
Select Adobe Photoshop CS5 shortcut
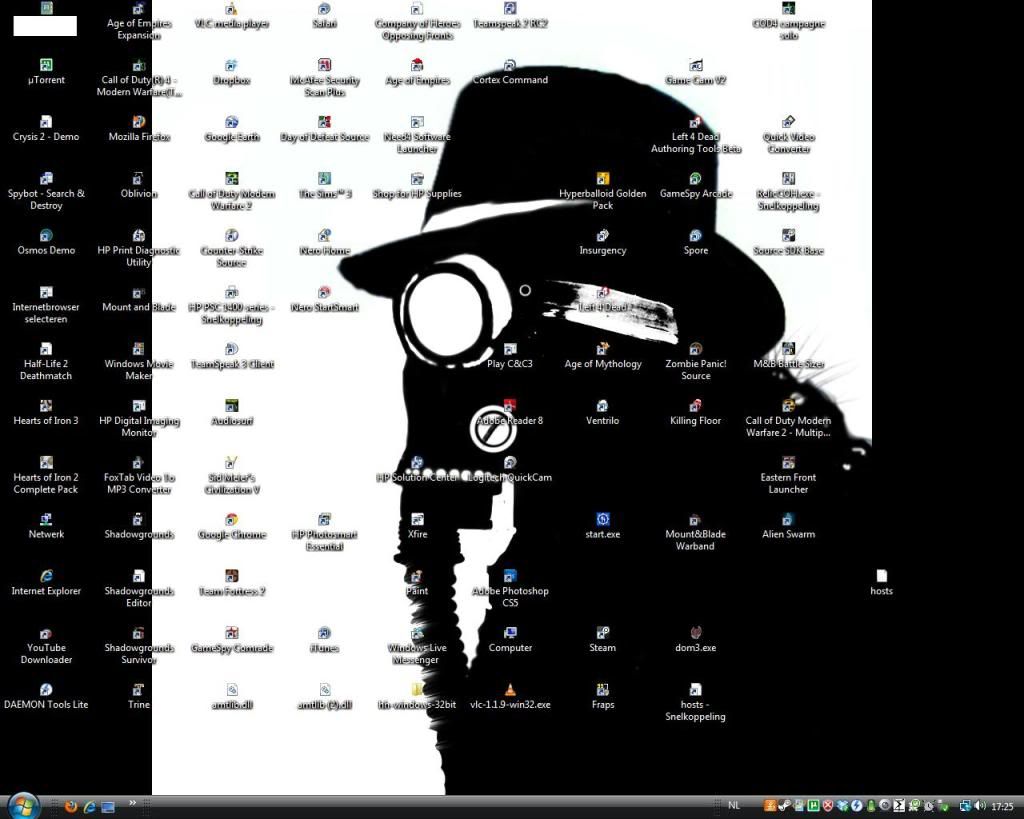510,589
